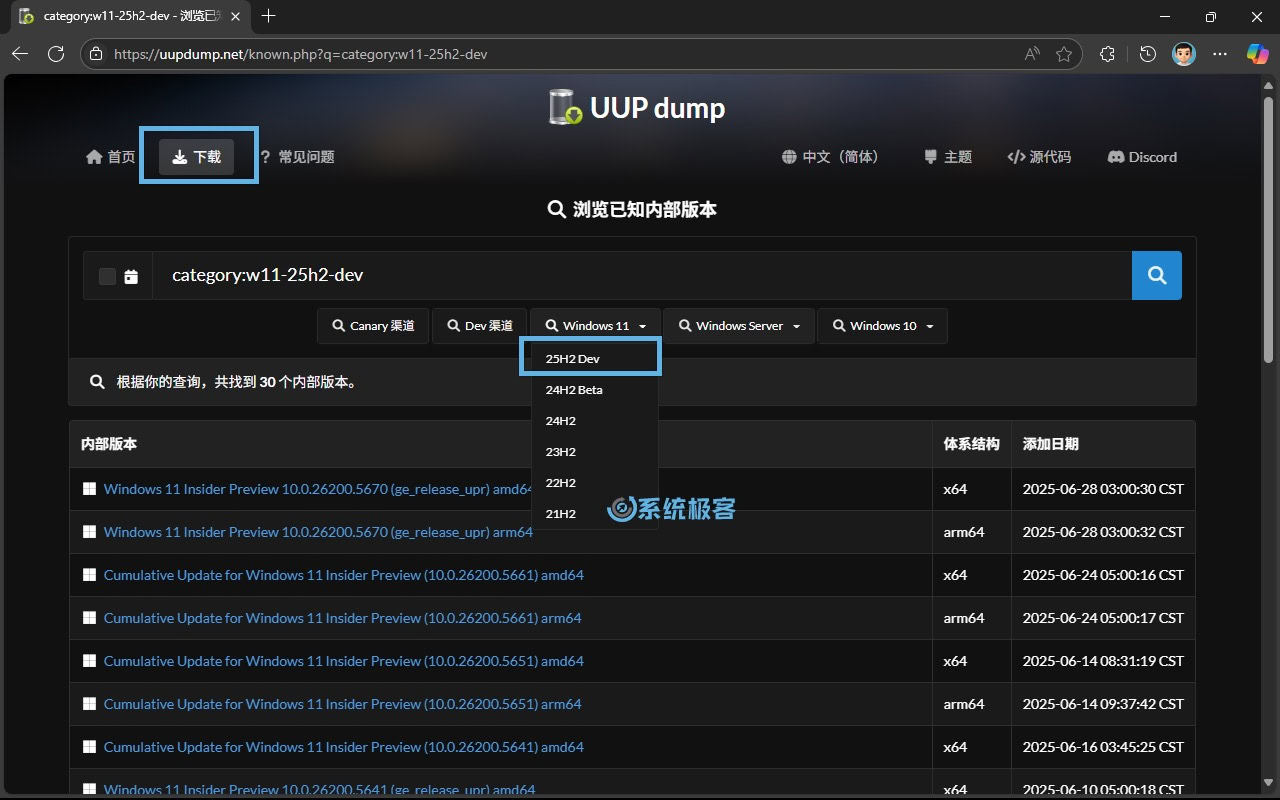The width and height of the screenshot is (1280, 800).
Task: Click the calendar icon in search box
Action: [131, 276]
